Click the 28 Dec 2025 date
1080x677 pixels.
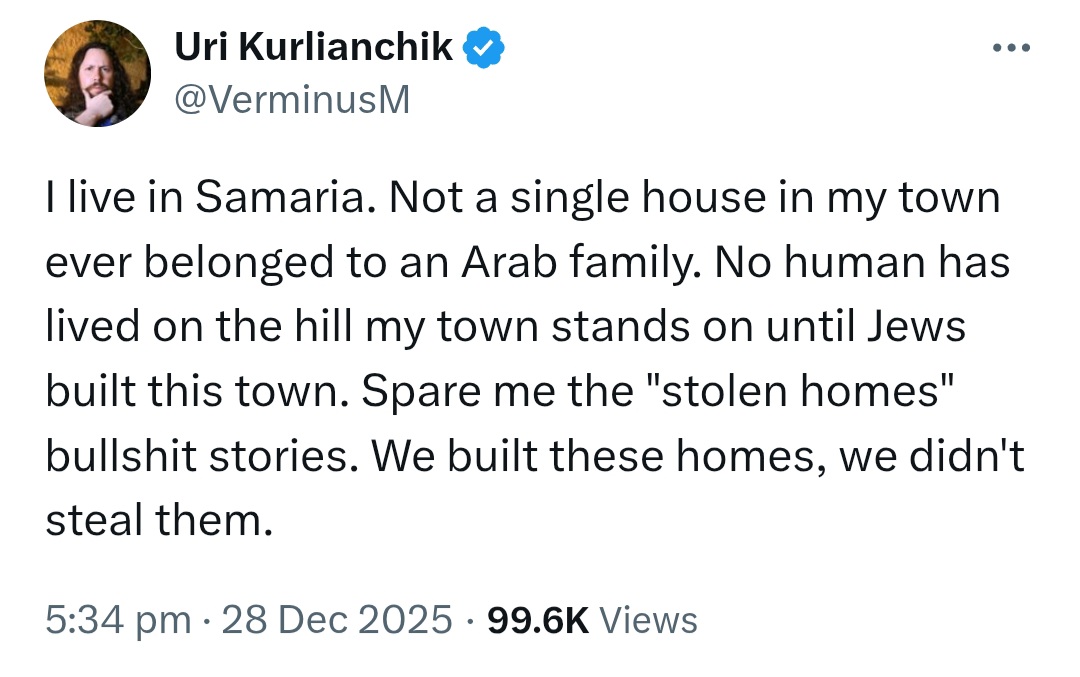tap(337, 619)
